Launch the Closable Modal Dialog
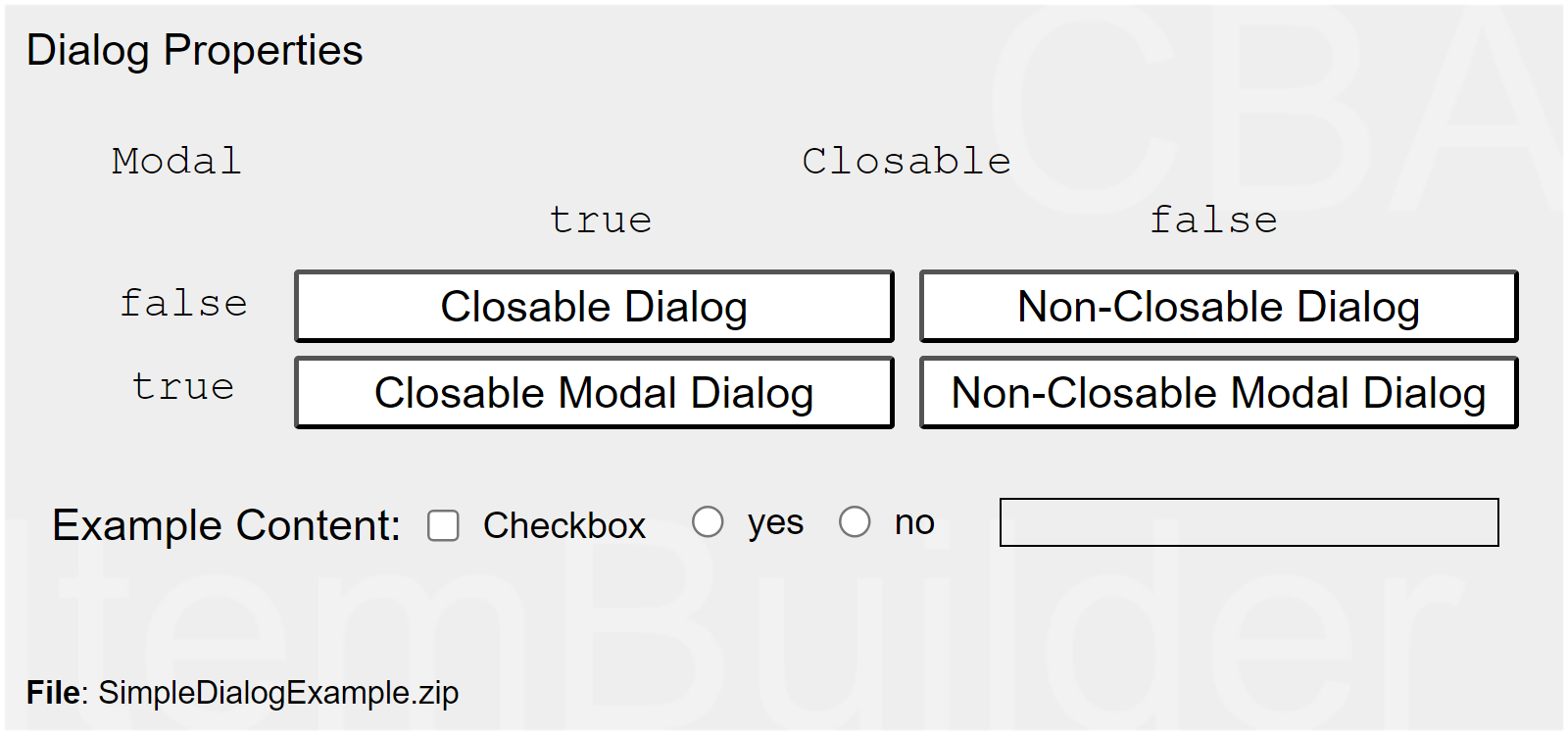The height and width of the screenshot is (735, 1568). tap(594, 393)
